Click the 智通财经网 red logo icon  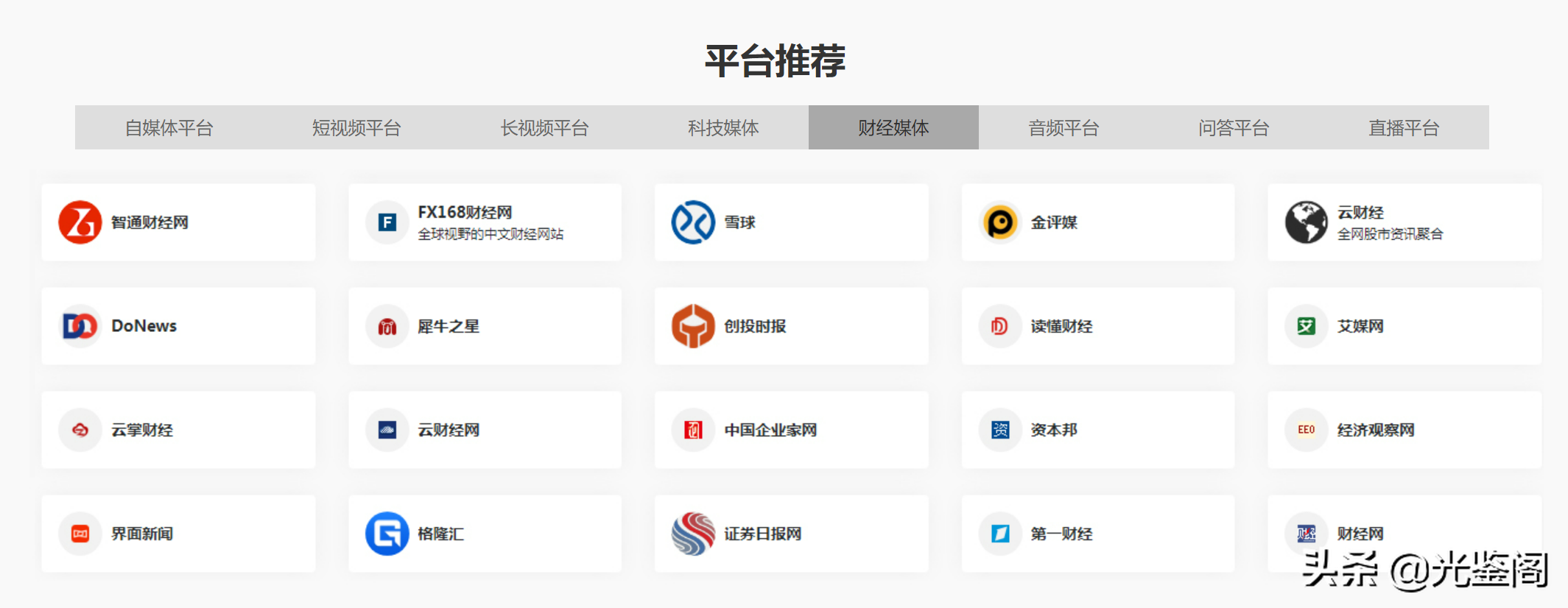coord(80,222)
